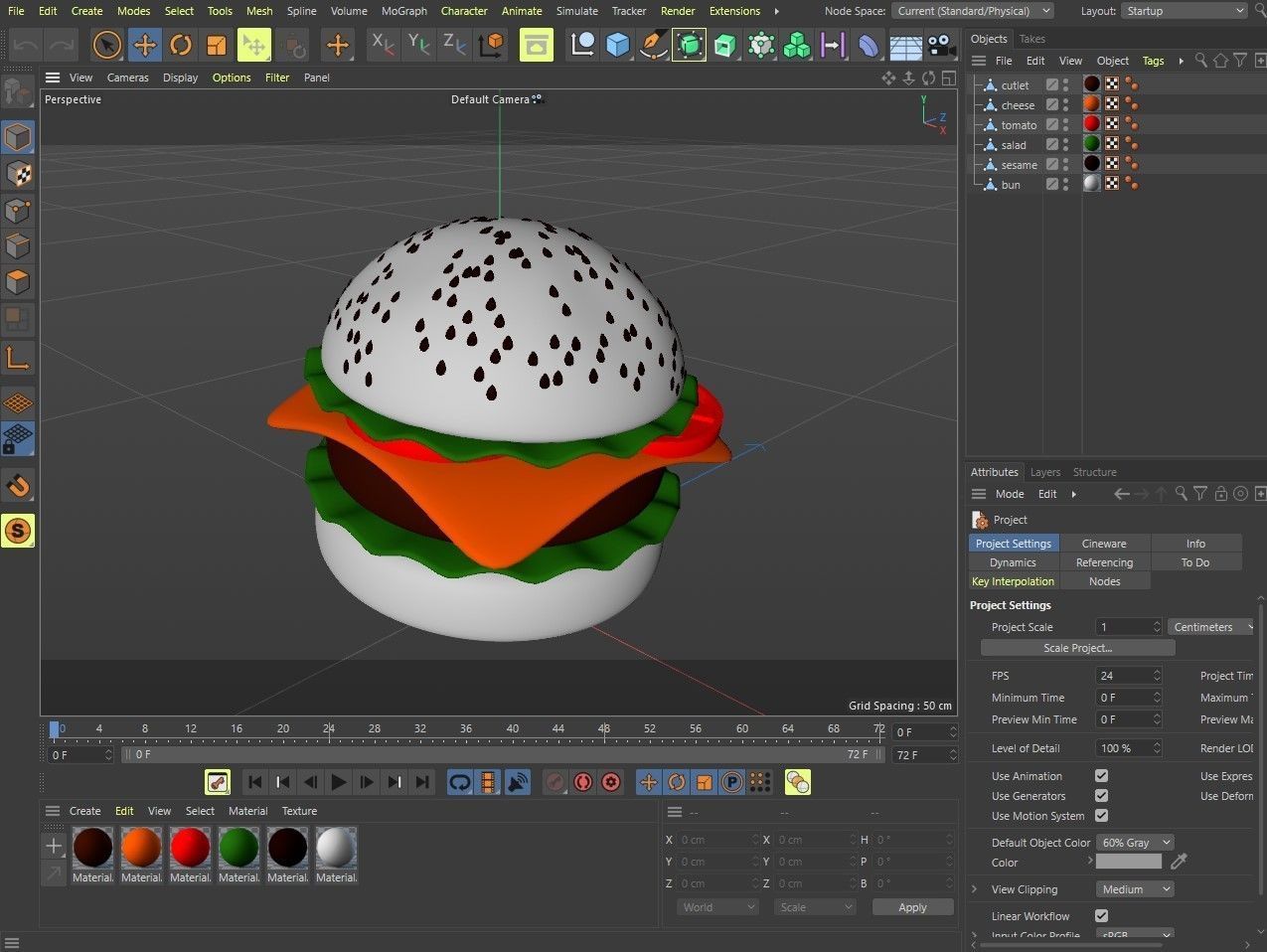
Task: Go to start of animation
Action: [x=254, y=782]
